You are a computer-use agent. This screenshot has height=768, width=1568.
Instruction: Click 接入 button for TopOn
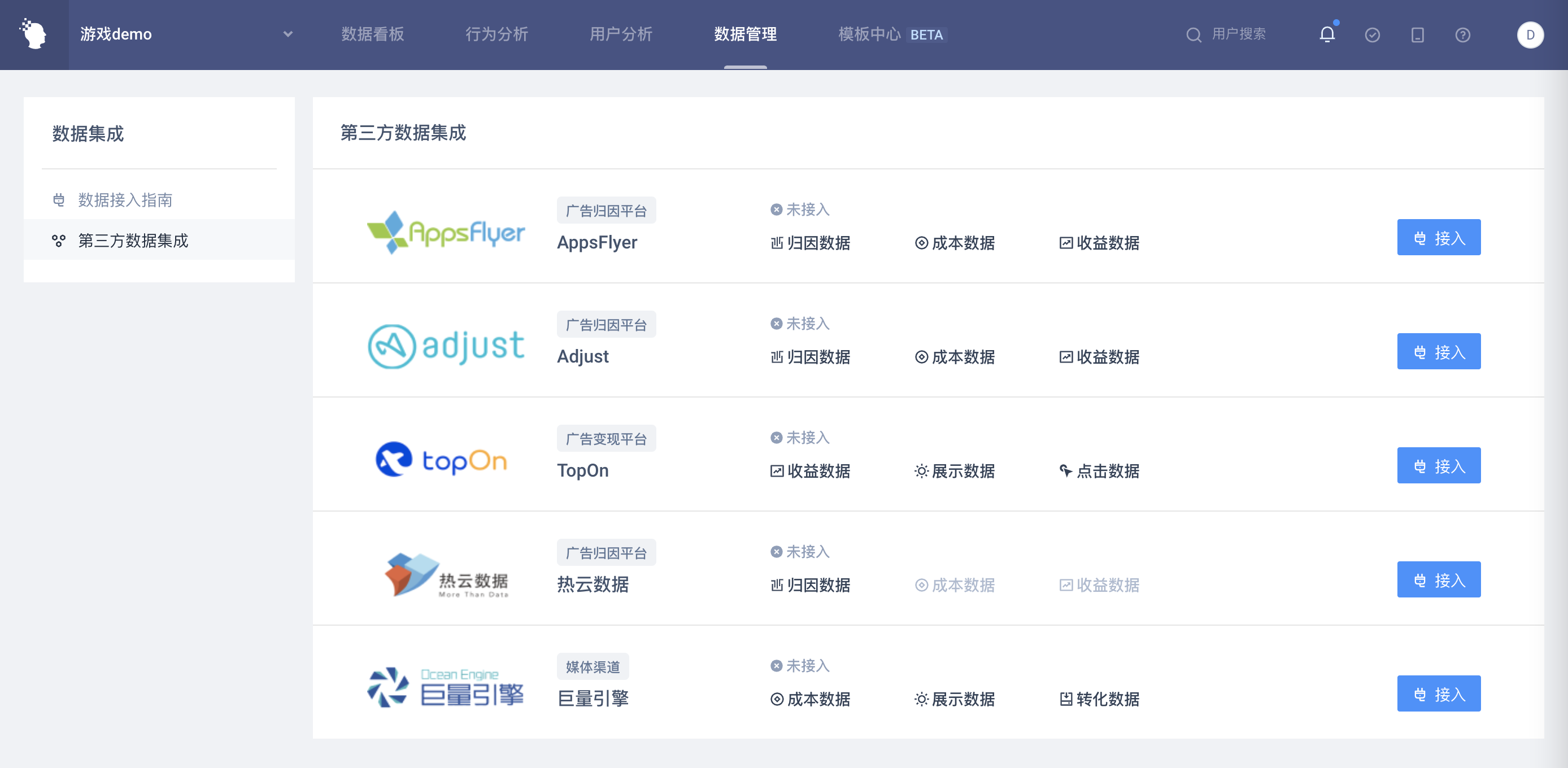click(1438, 466)
